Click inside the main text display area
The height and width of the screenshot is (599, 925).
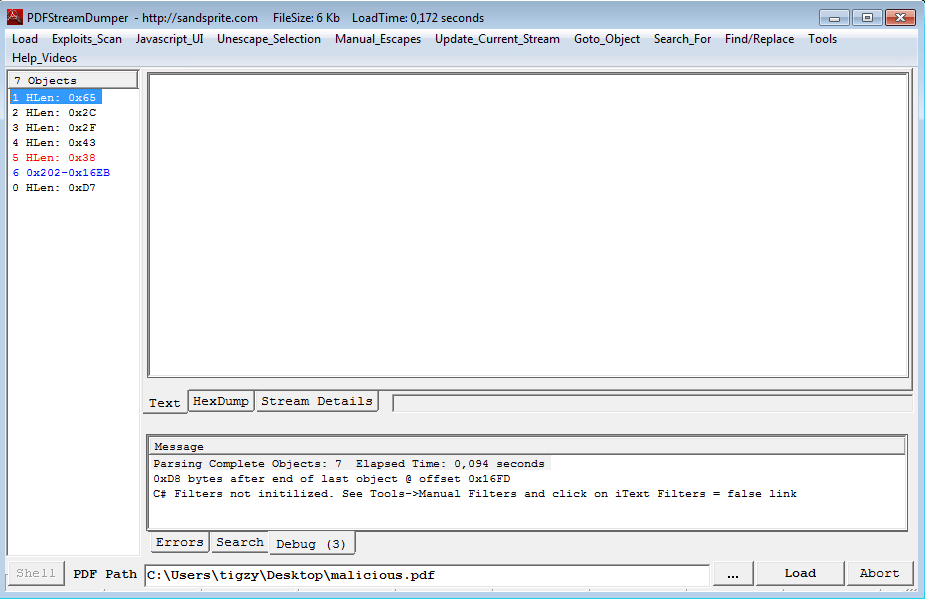(x=528, y=225)
